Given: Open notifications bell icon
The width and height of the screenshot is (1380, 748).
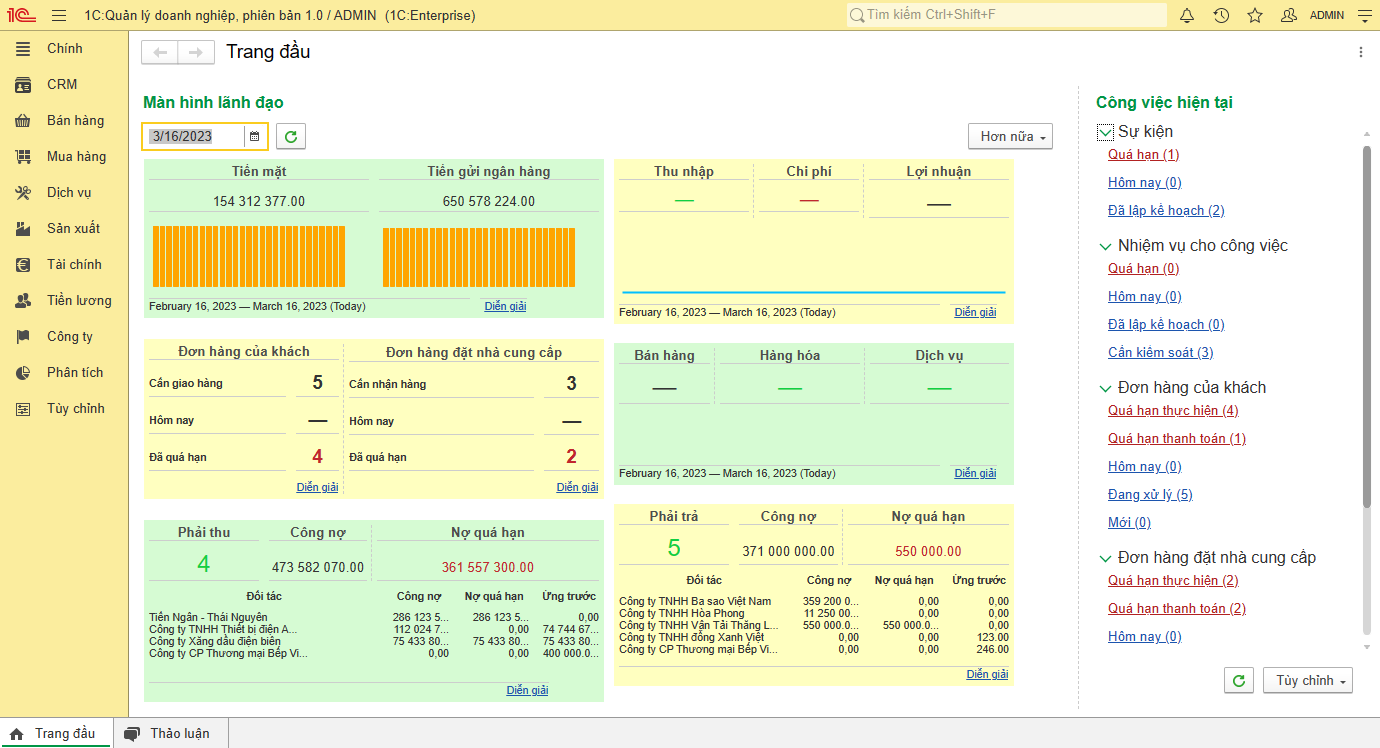Looking at the screenshot, I should [x=1187, y=15].
